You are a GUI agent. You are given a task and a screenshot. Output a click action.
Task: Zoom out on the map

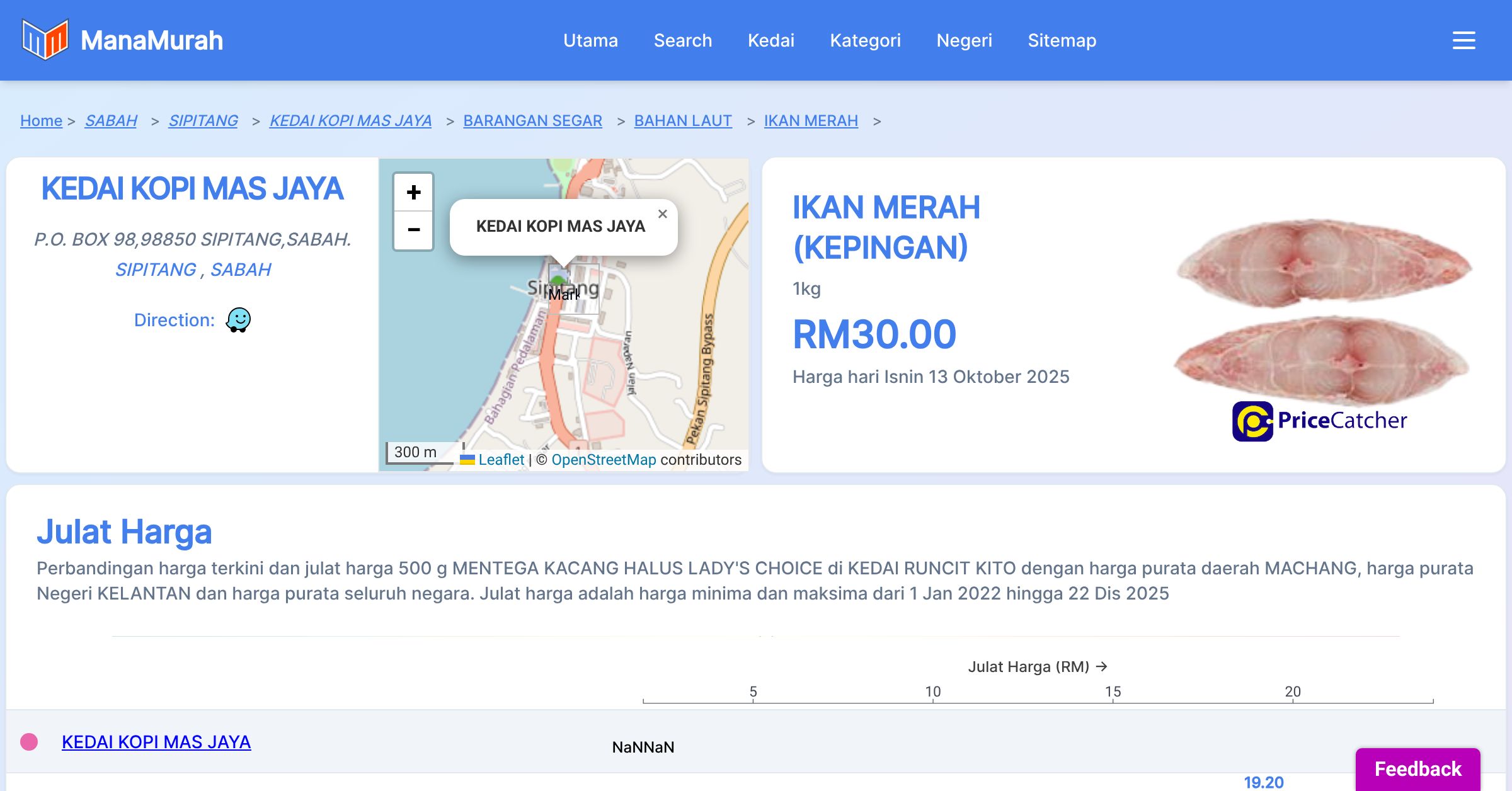point(413,230)
